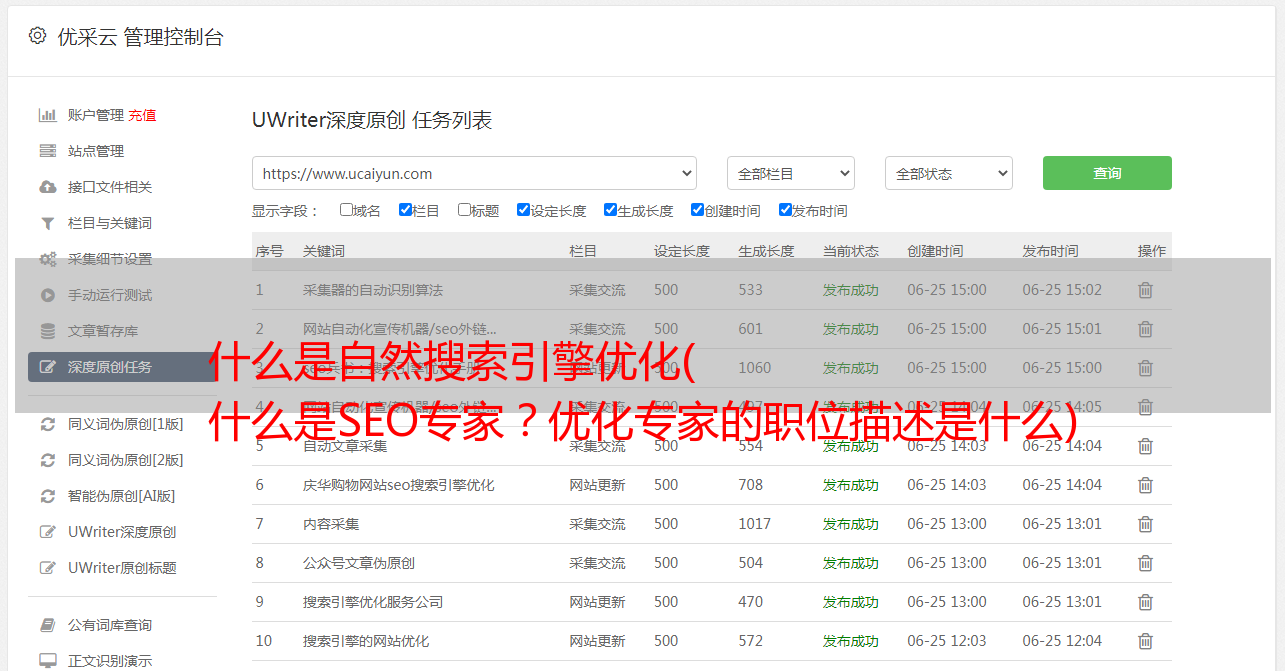The height and width of the screenshot is (671, 1285).
Task: Click trash icon for 搜索引擎的网站优化 row
Action: 1145,641
